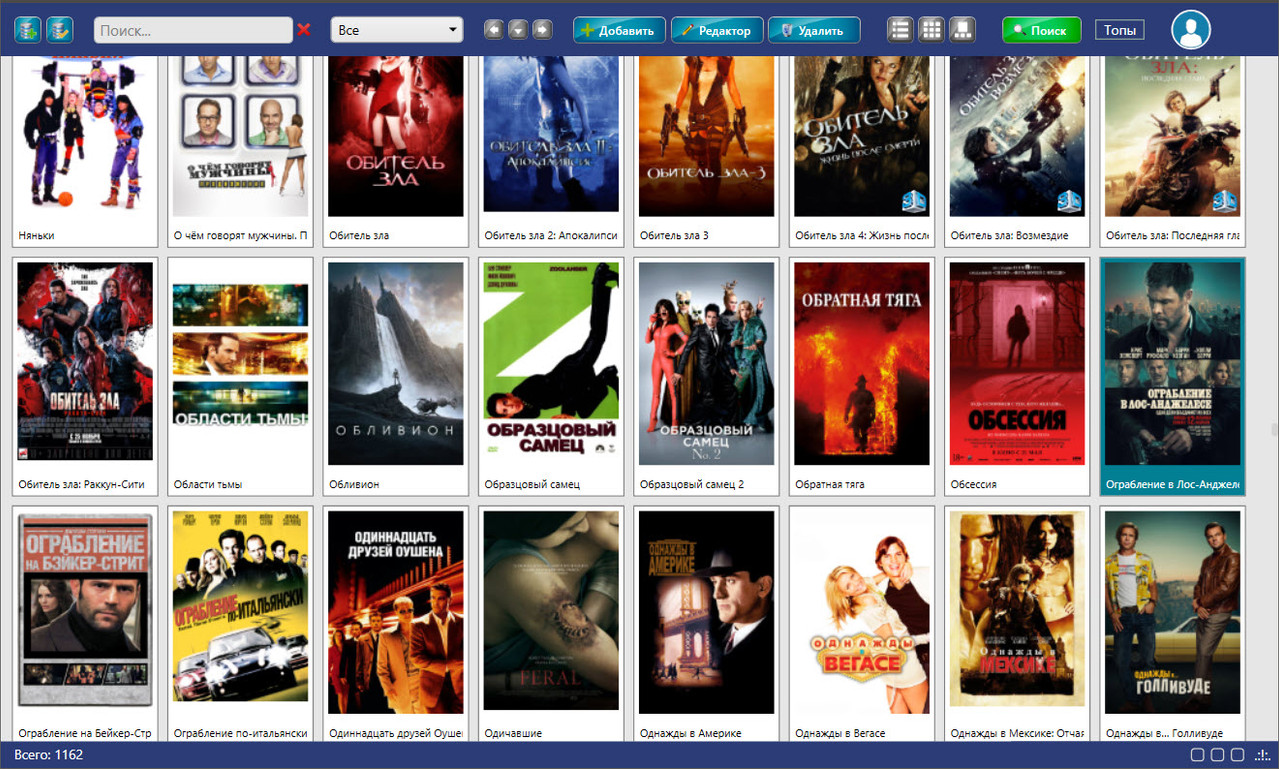Click the 'Добавить' button
The image size is (1279, 769).
click(x=619, y=30)
